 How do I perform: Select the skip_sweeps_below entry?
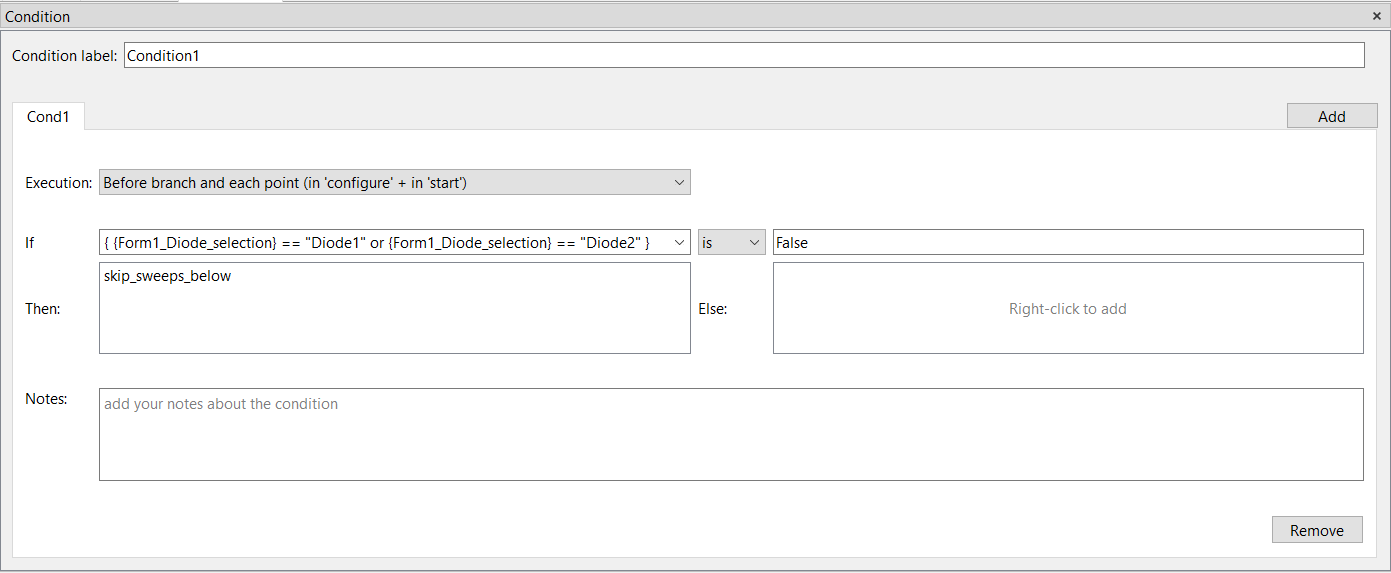tap(167, 276)
